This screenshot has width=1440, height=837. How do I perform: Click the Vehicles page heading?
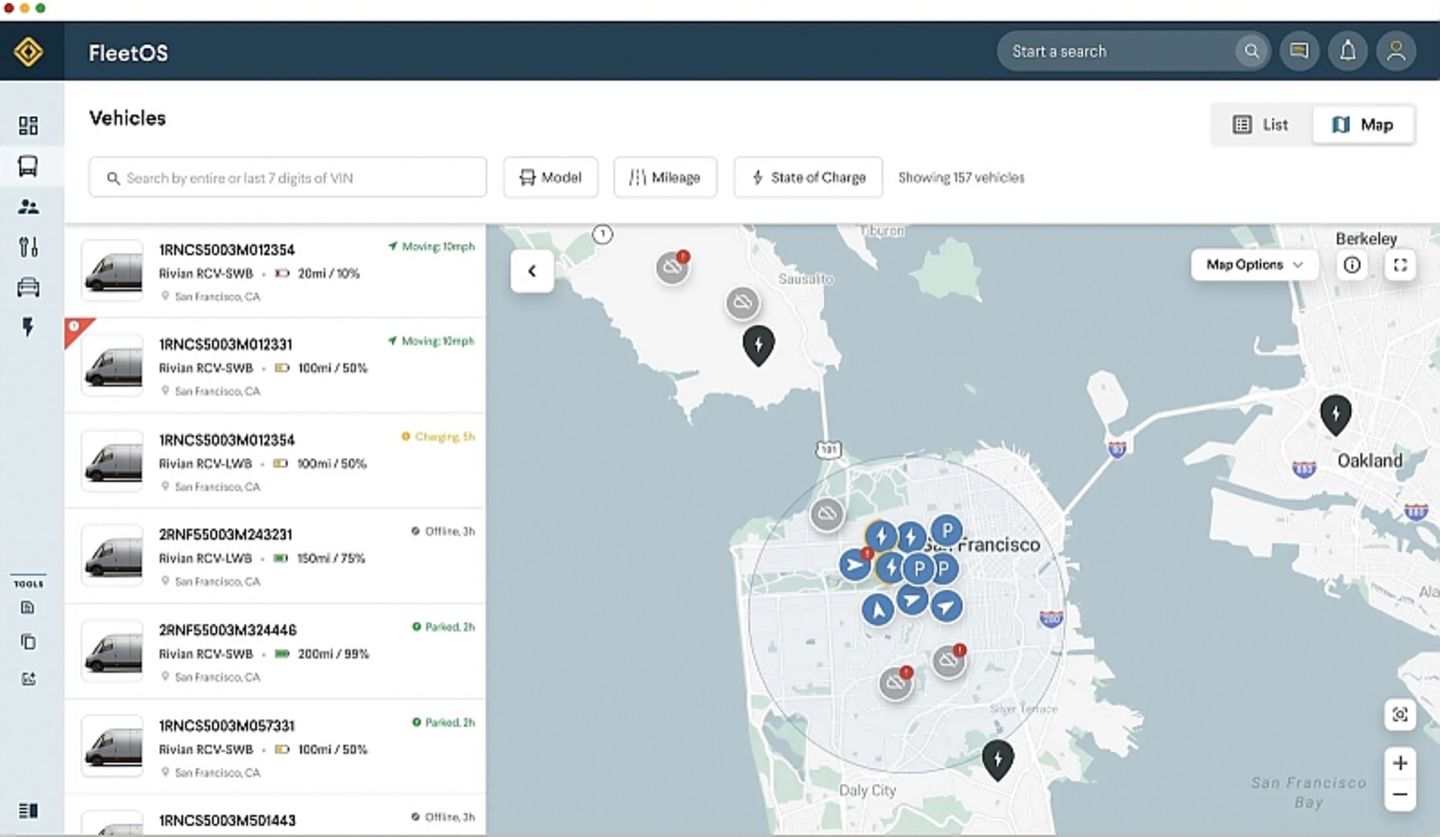pos(127,118)
